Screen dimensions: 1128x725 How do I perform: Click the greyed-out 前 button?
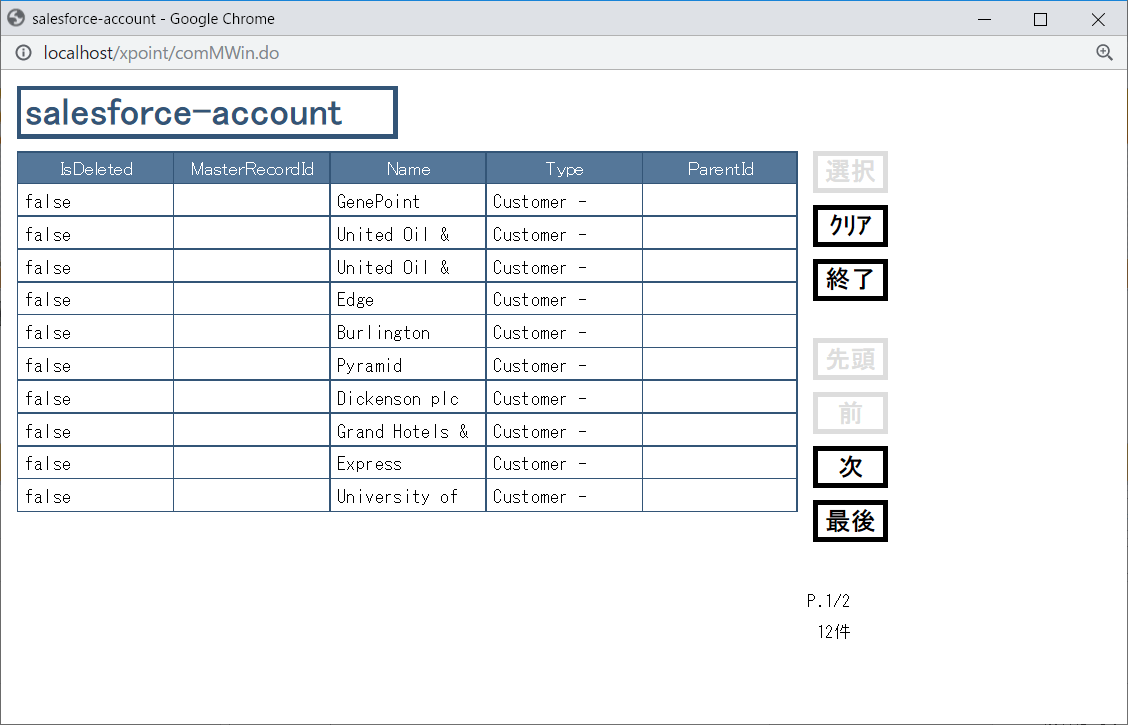pyautogui.click(x=850, y=413)
